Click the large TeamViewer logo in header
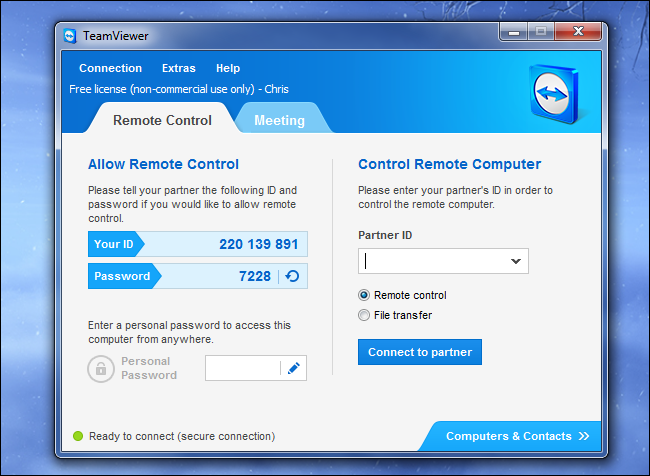The height and width of the screenshot is (476, 650). pyautogui.click(x=554, y=94)
